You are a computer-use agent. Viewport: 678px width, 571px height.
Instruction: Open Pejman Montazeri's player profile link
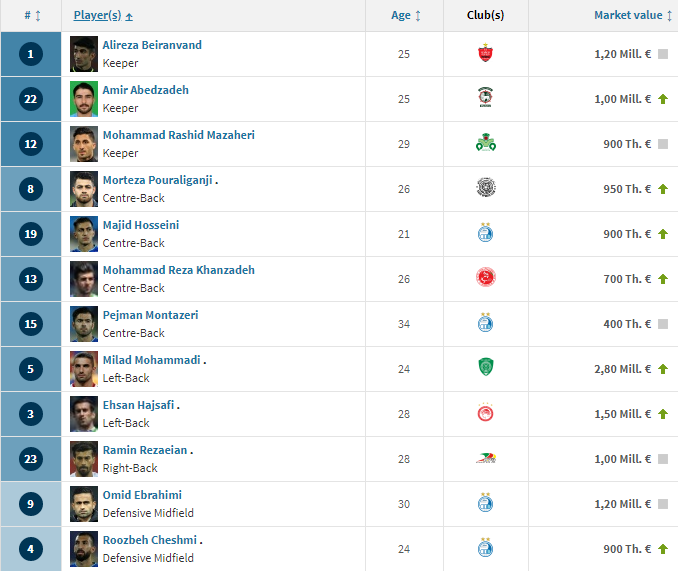click(150, 315)
